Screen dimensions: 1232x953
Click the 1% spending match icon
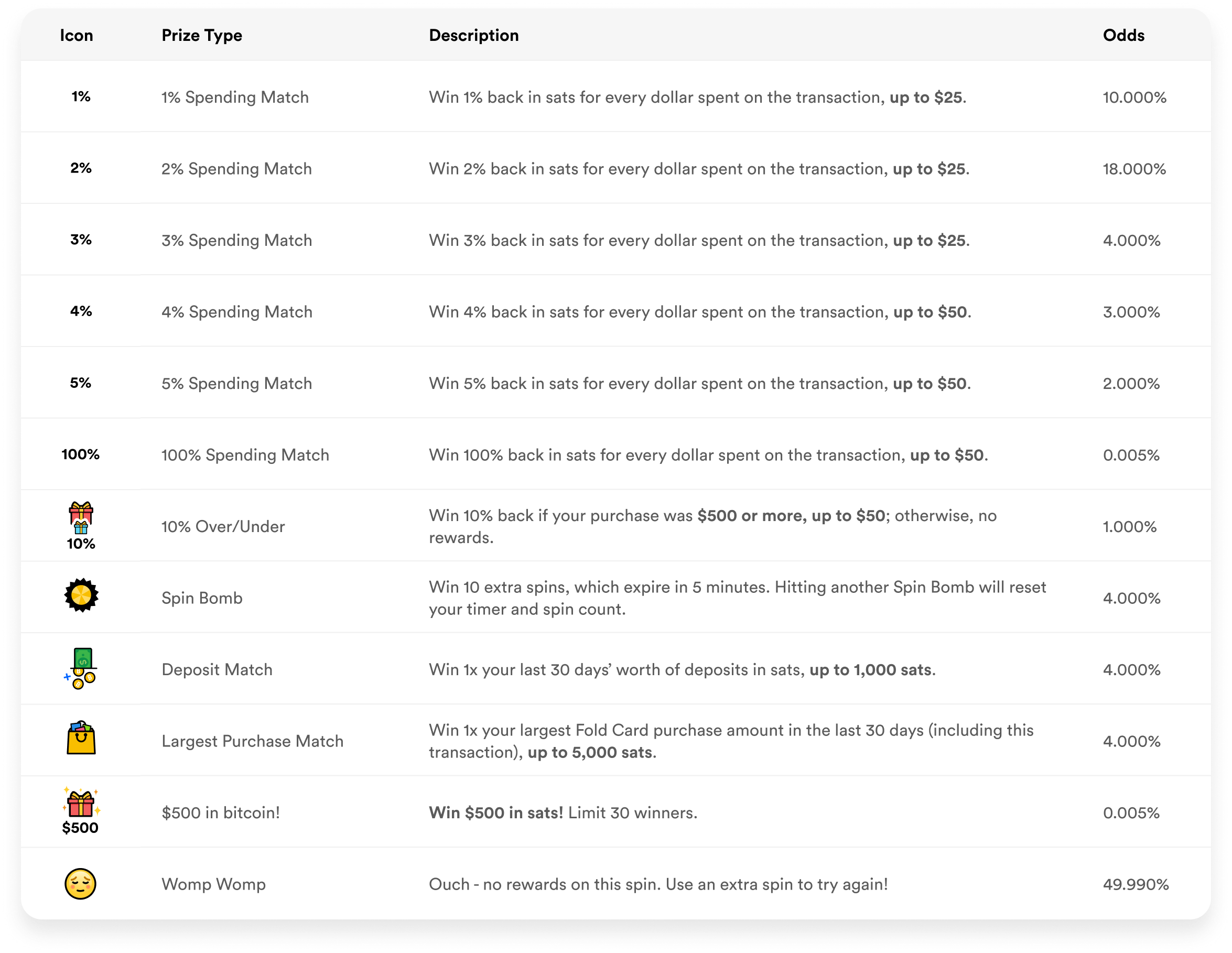pyautogui.click(x=81, y=96)
